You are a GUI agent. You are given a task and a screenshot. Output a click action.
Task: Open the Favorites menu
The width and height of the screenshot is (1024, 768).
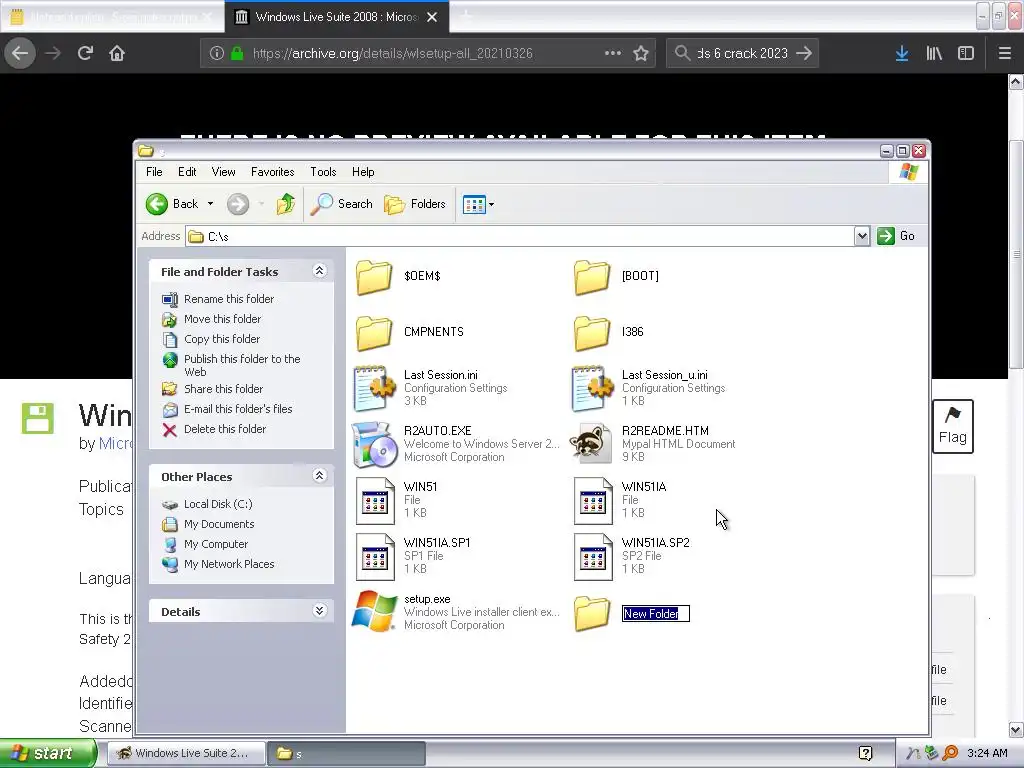point(272,172)
